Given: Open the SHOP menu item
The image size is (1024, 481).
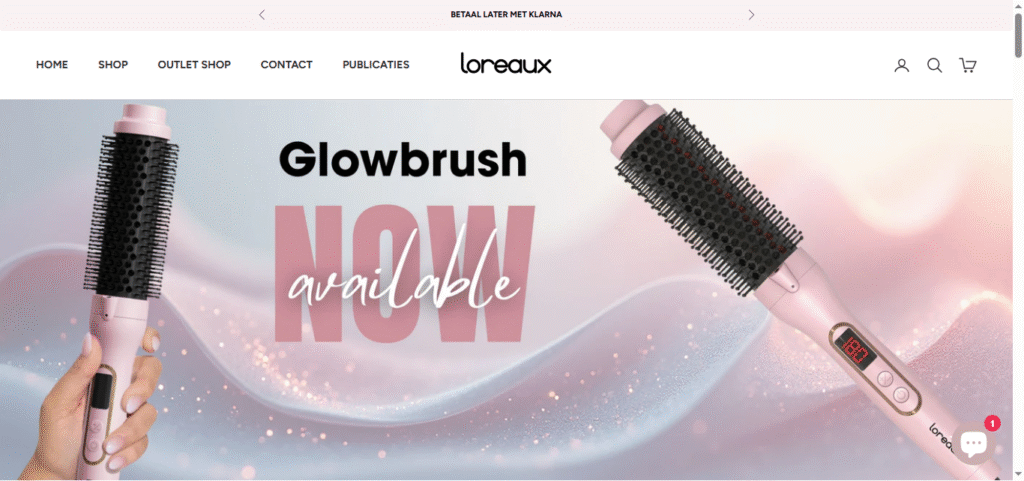Looking at the screenshot, I should (113, 65).
